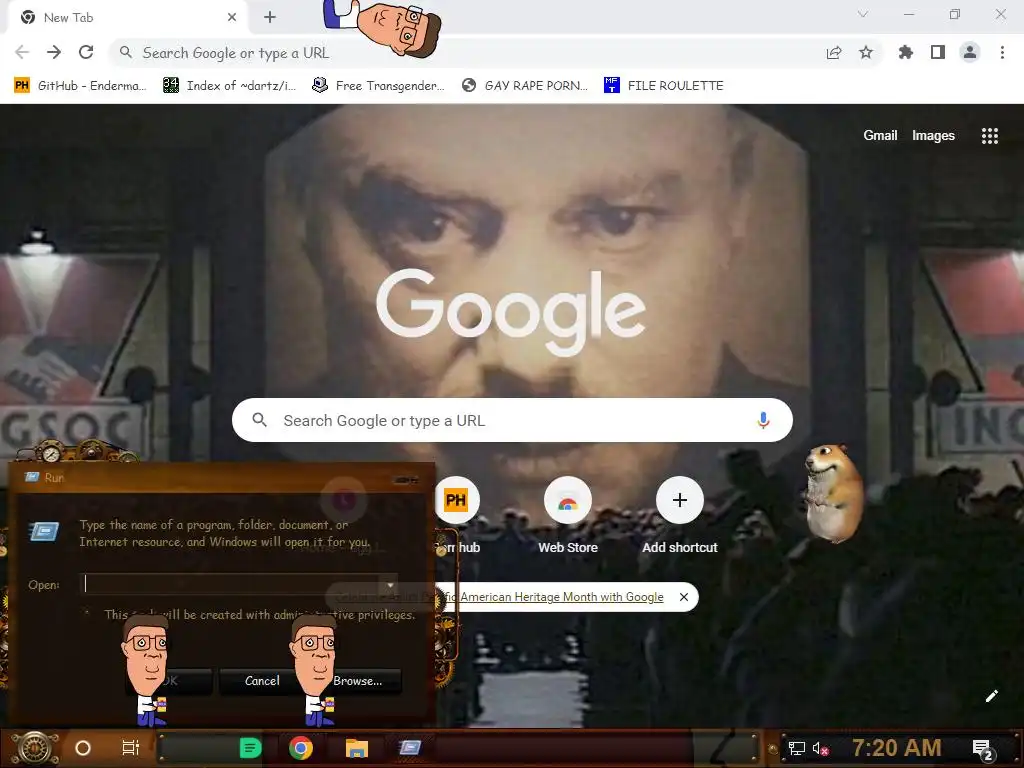Open the Chrome profile avatar icon
Image resolution: width=1024 pixels, height=768 pixels.
click(x=970, y=52)
